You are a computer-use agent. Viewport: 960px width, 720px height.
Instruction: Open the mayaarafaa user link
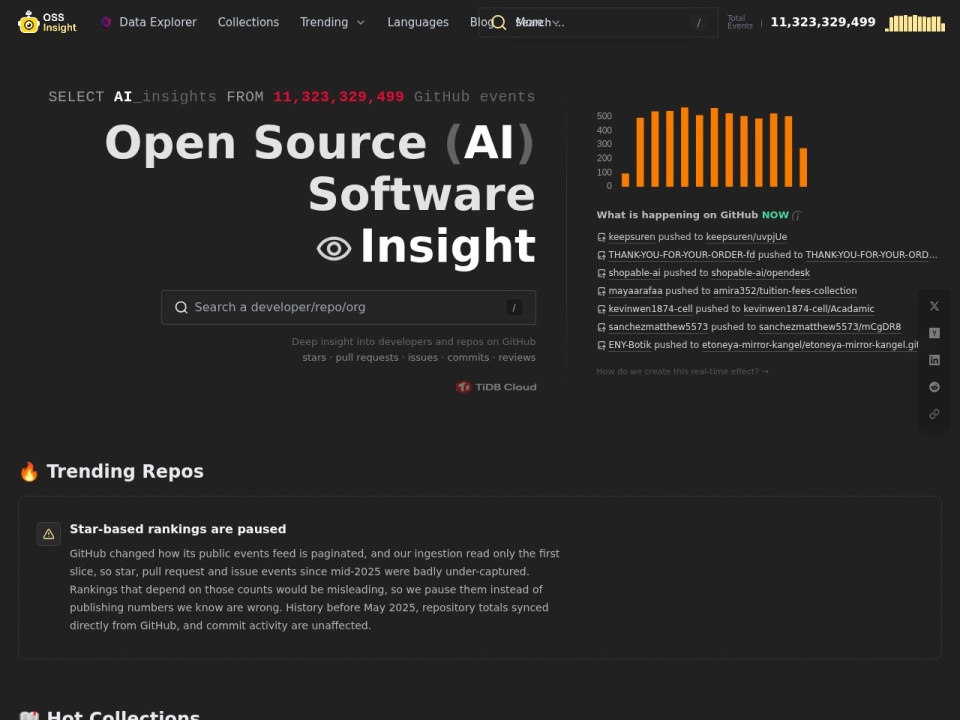635,291
